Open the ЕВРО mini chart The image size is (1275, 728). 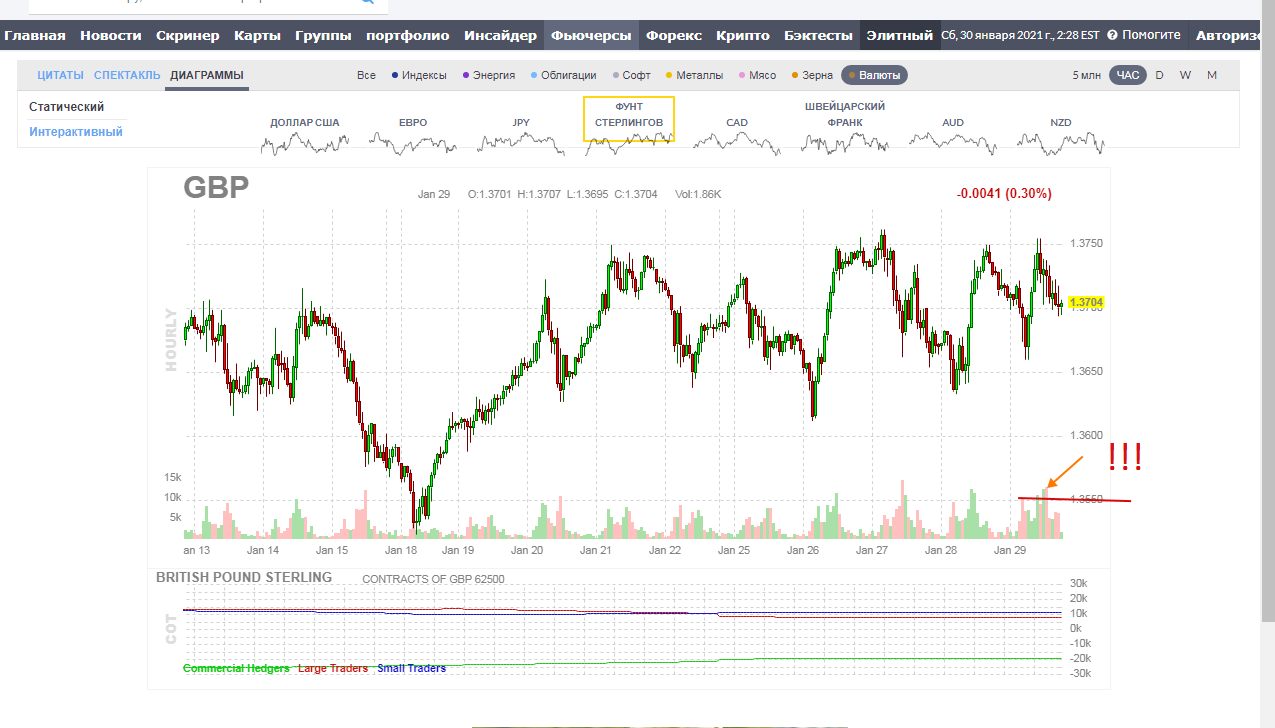pos(413,135)
